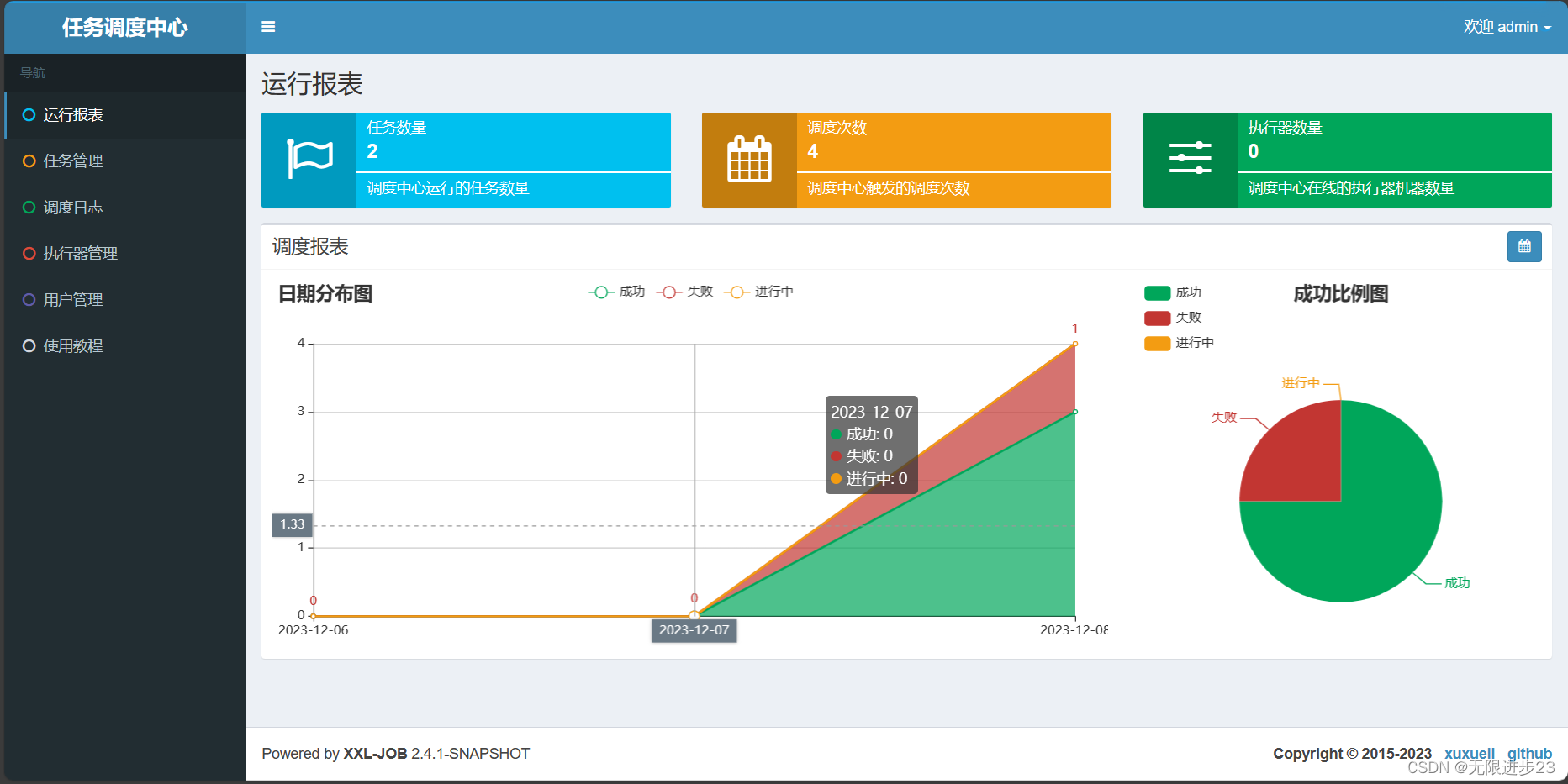Click the 任务数量 card title

tap(397, 128)
